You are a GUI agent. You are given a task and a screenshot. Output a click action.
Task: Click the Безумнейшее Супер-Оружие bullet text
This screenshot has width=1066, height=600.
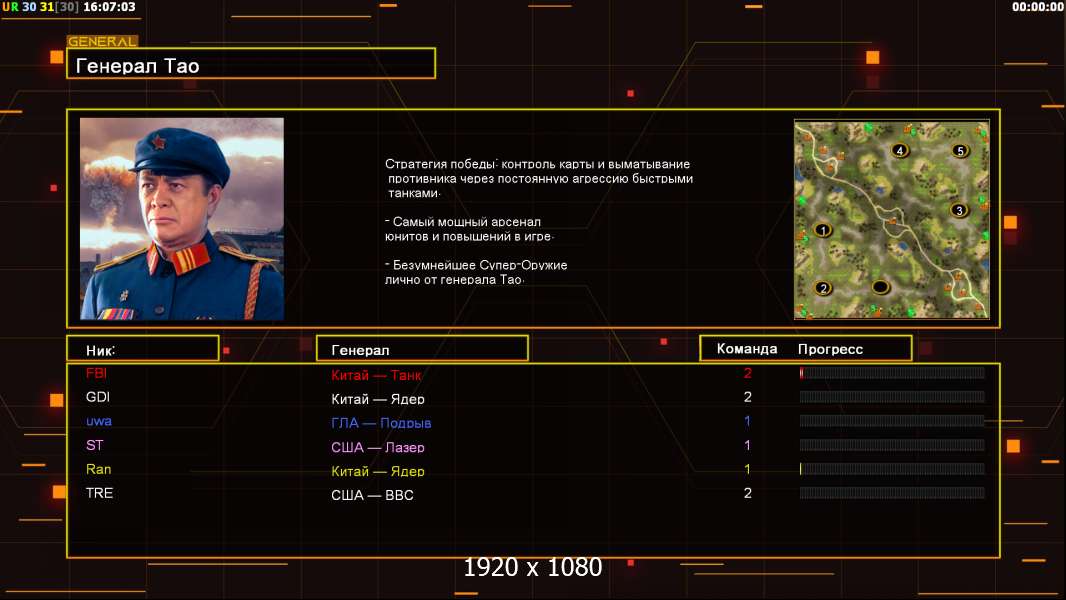[x=476, y=272]
